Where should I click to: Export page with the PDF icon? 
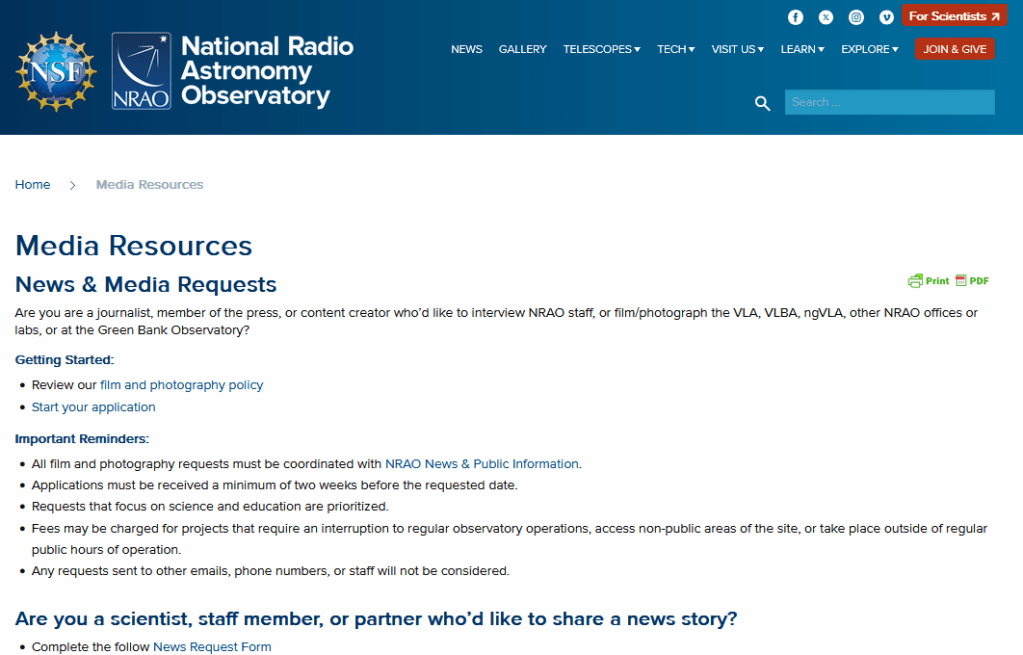click(x=972, y=281)
